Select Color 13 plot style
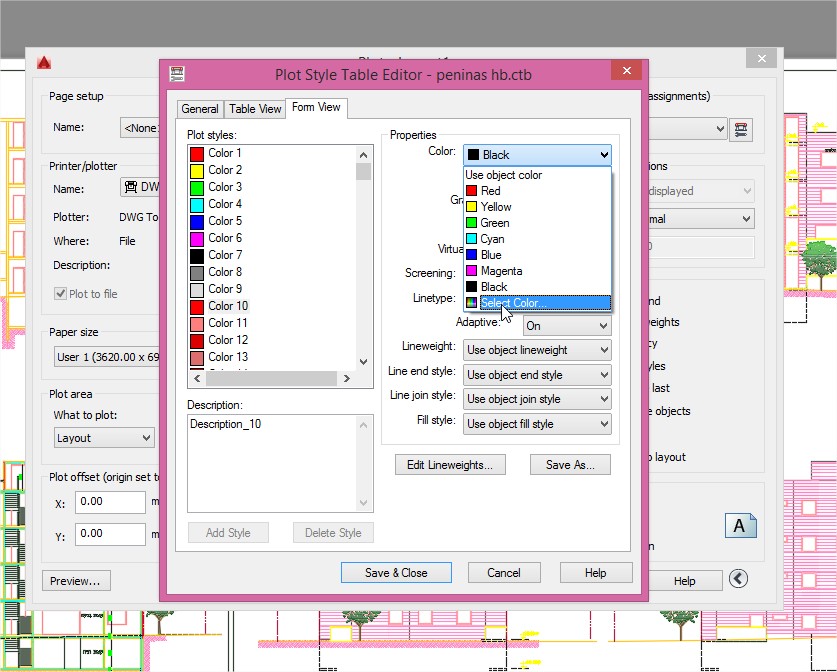This screenshot has height=672, width=837. pyautogui.click(x=219, y=357)
